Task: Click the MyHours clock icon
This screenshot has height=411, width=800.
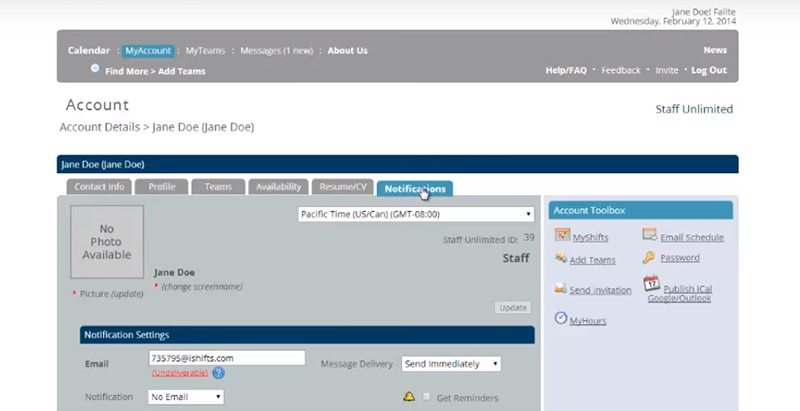Action: tap(561, 319)
